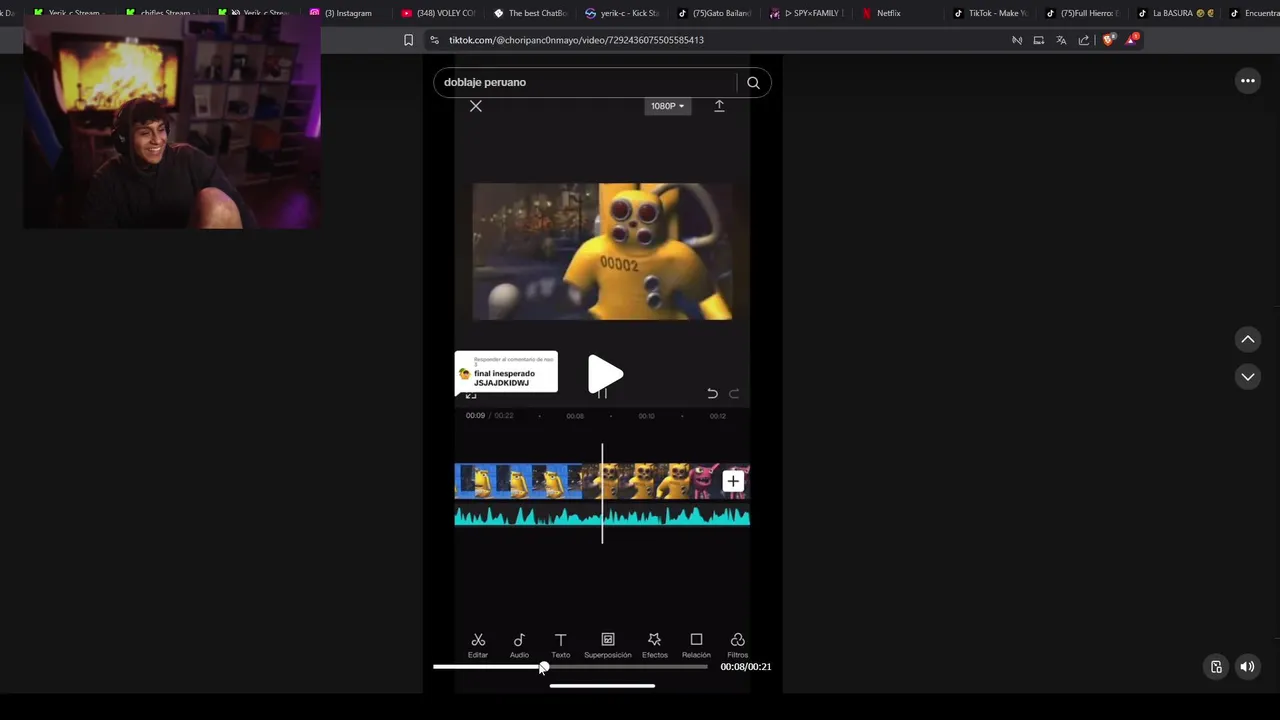Select the Superposición overlay tool
This screenshot has width=1280, height=720.
tap(608, 645)
